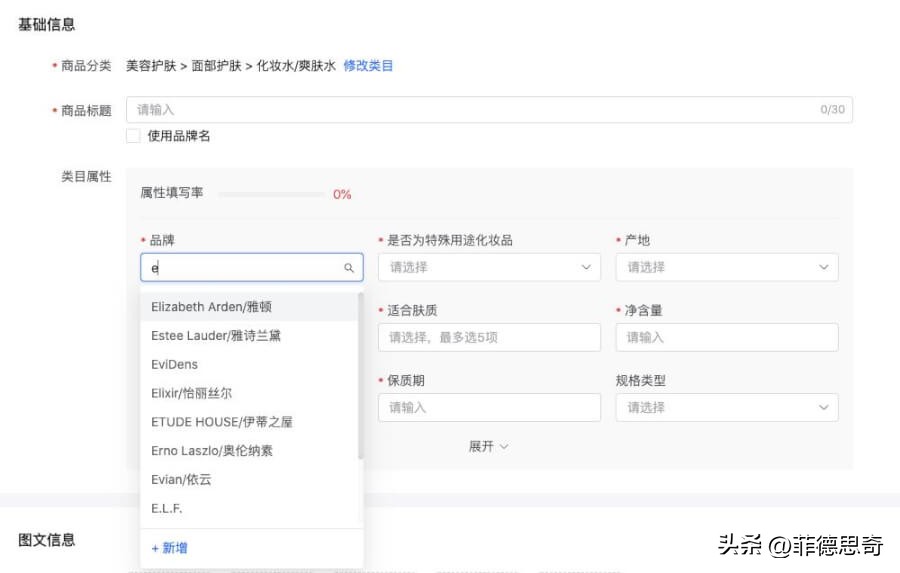Tick the 使用品牌名 checkbox

point(133,136)
